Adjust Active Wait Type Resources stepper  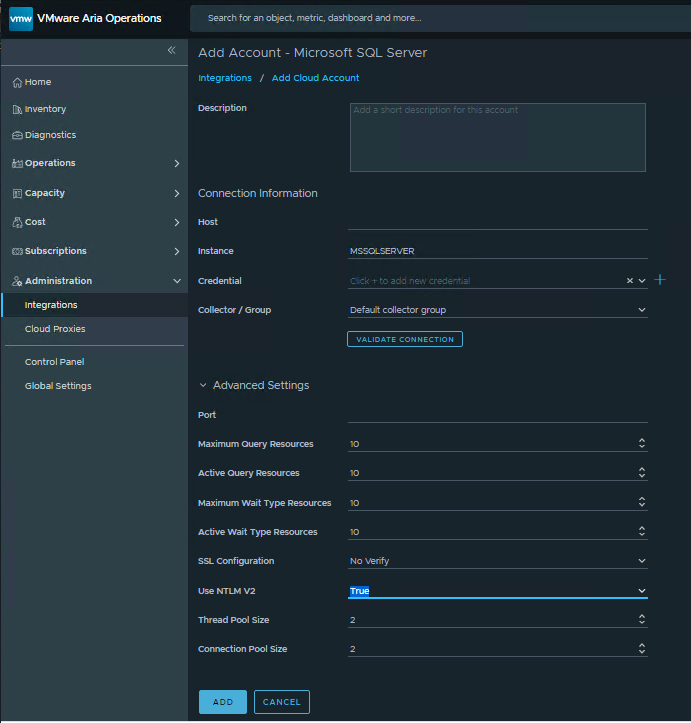[642, 531]
